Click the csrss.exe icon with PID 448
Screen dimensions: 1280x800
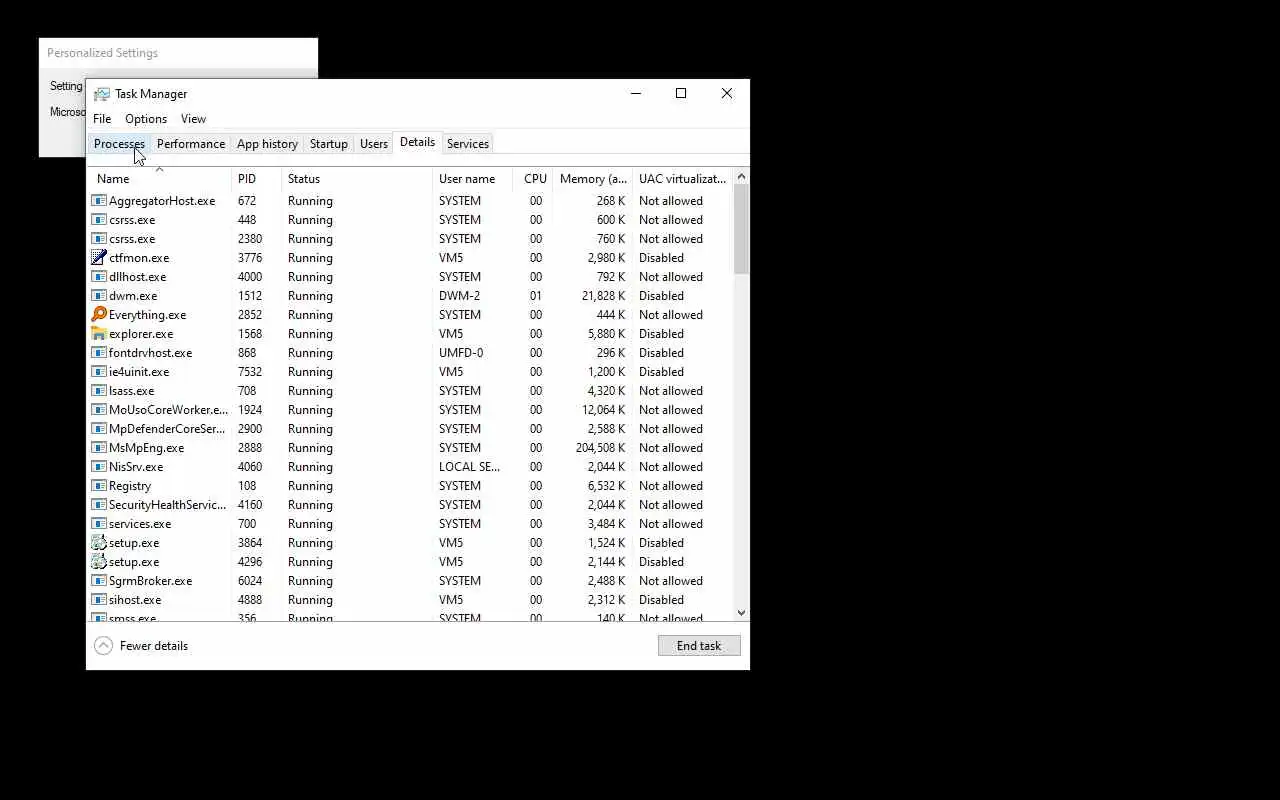pyautogui.click(x=99, y=220)
